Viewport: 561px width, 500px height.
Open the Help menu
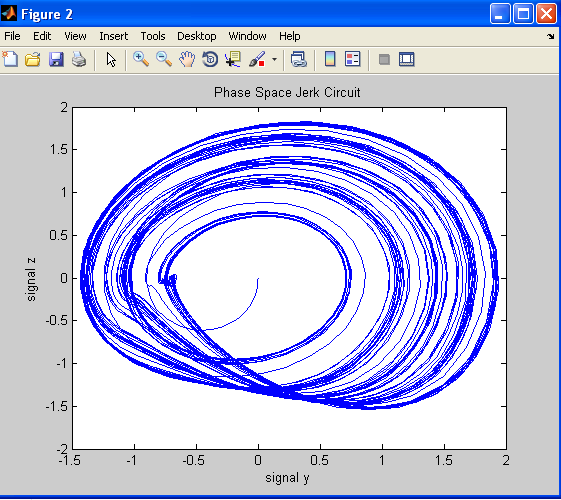pyautogui.click(x=289, y=36)
